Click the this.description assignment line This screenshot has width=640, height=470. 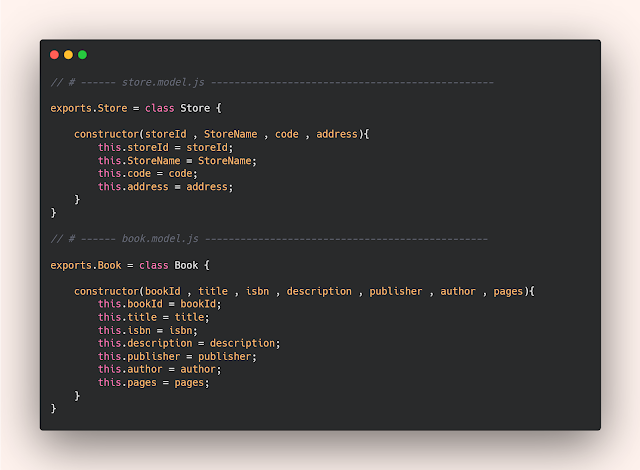189,343
